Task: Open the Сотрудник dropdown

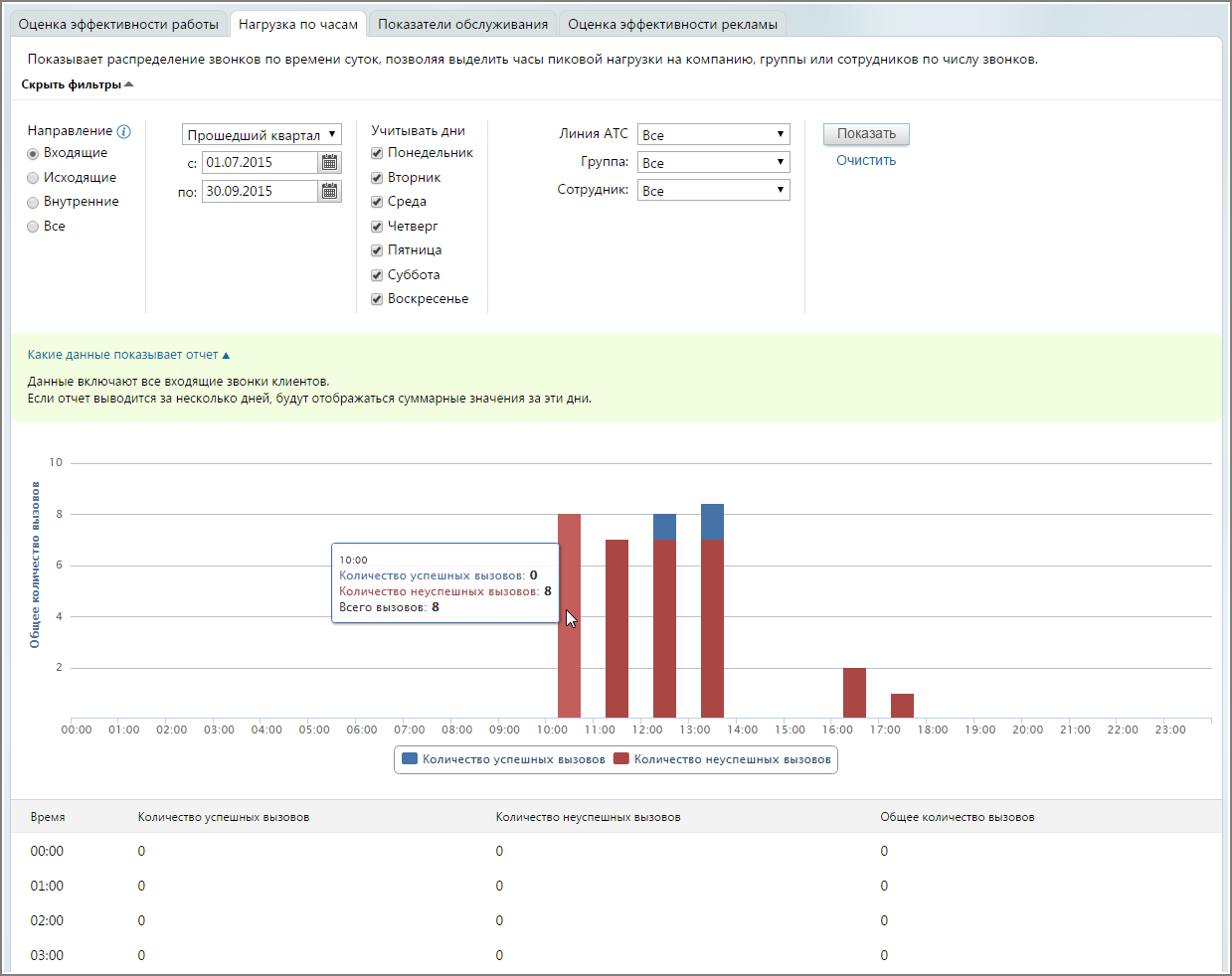Action: [714, 190]
